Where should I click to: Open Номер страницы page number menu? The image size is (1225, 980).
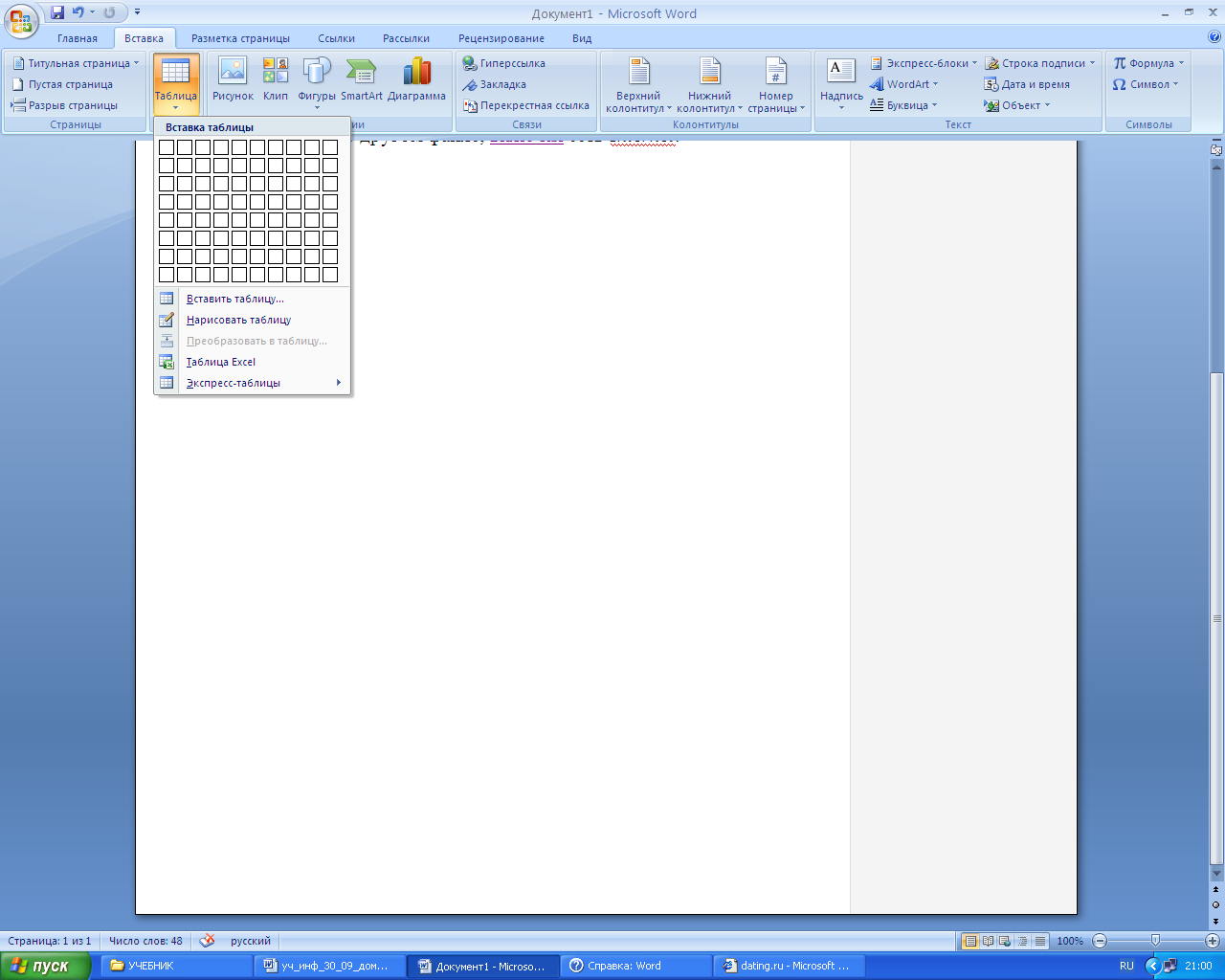[x=776, y=84]
